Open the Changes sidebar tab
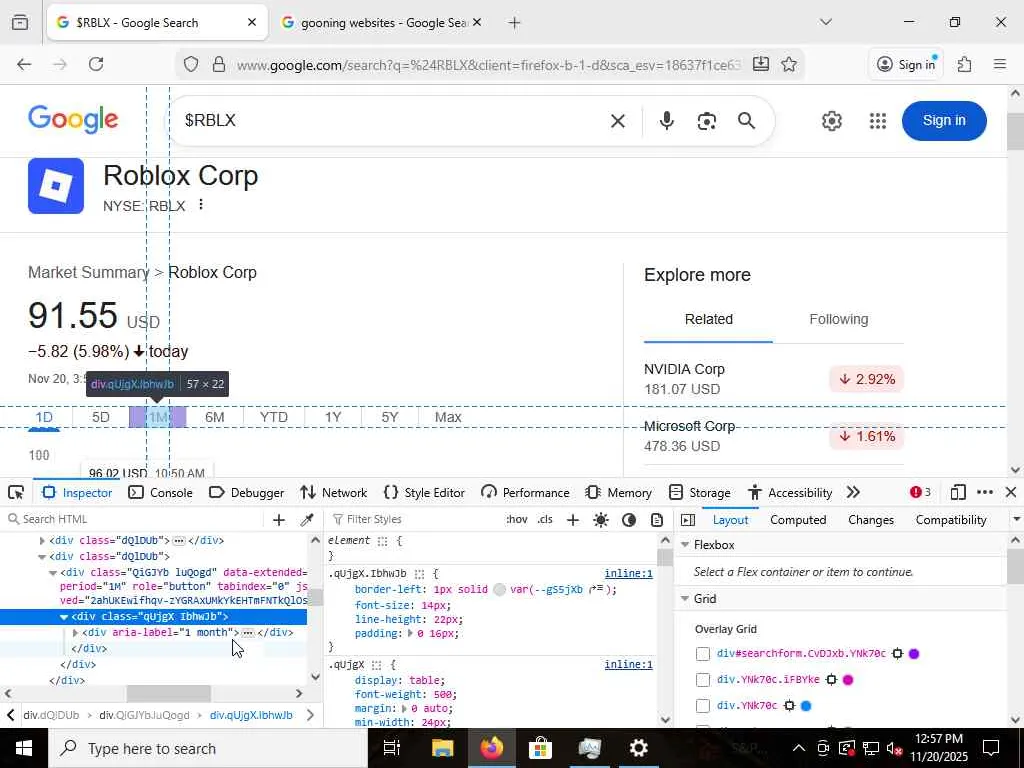The image size is (1024, 768). pos(871,520)
